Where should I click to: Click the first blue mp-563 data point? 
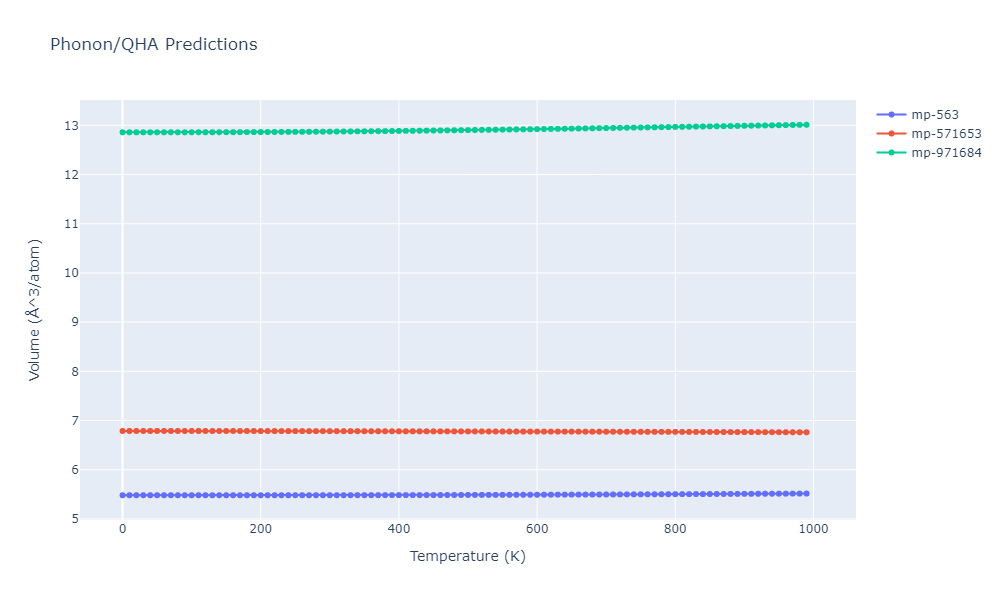122,495
